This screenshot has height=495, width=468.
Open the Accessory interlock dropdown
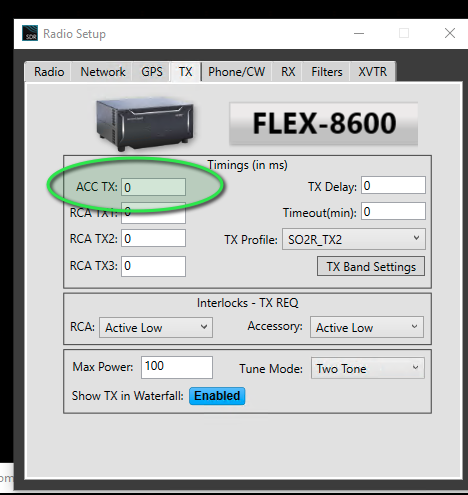[367, 327]
